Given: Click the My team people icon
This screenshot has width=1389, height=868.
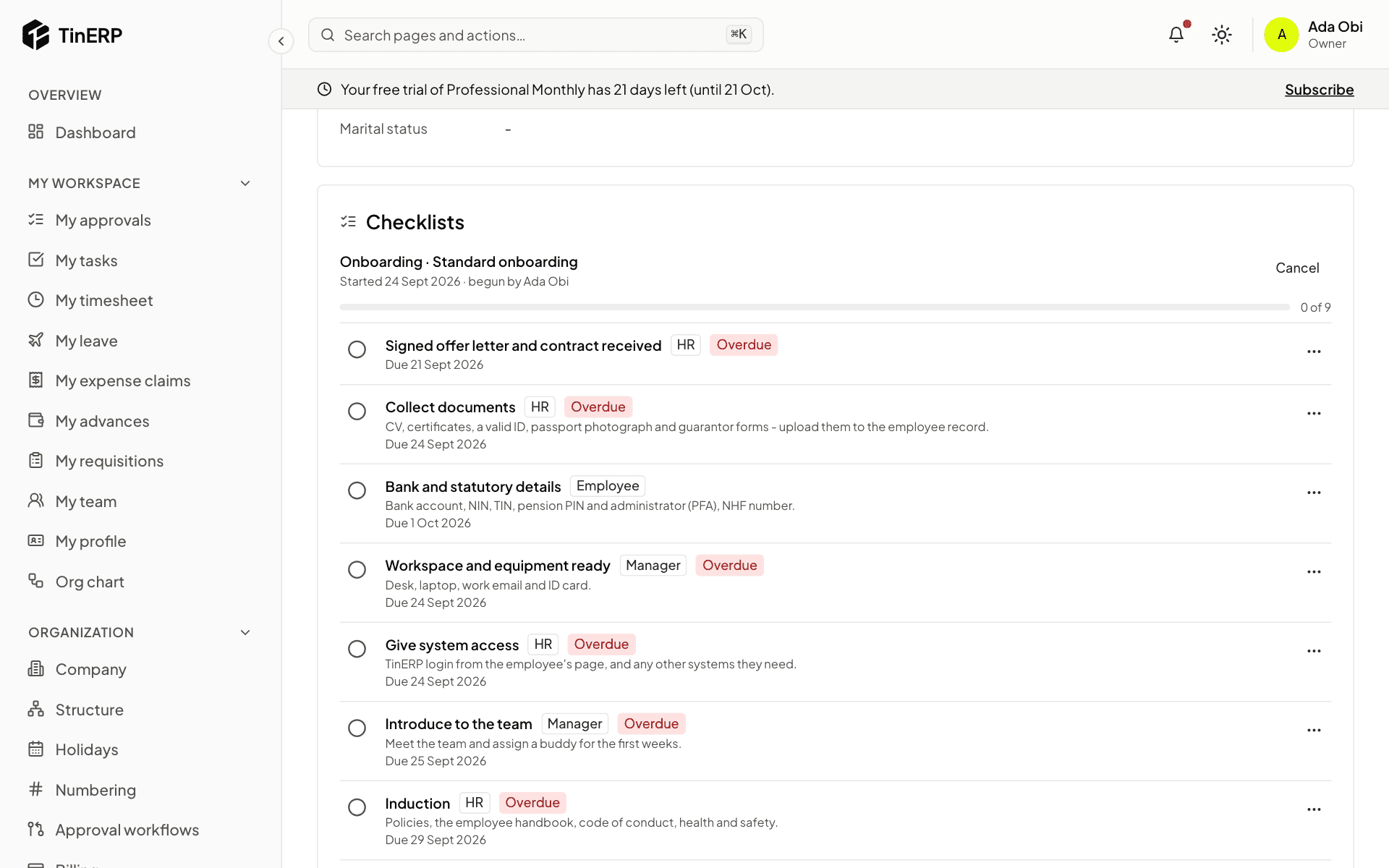Looking at the screenshot, I should point(35,501).
